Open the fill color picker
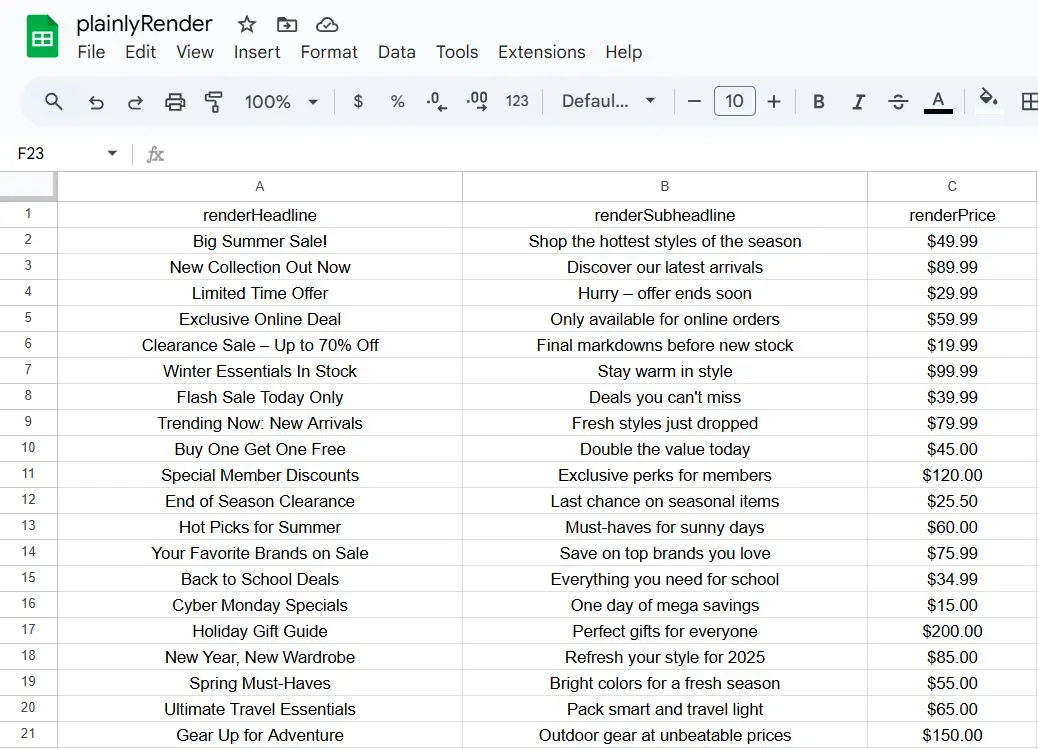The height and width of the screenshot is (749, 1038). point(988,101)
